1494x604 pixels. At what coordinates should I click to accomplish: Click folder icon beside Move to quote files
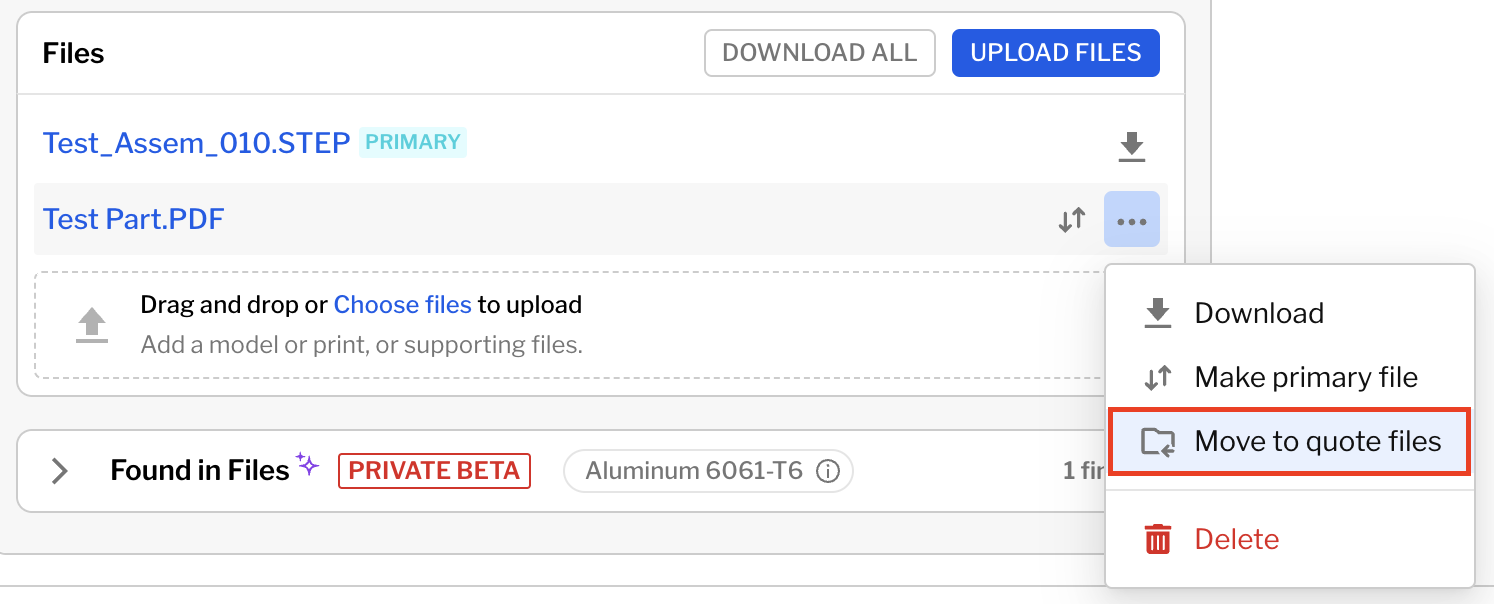click(x=1158, y=441)
